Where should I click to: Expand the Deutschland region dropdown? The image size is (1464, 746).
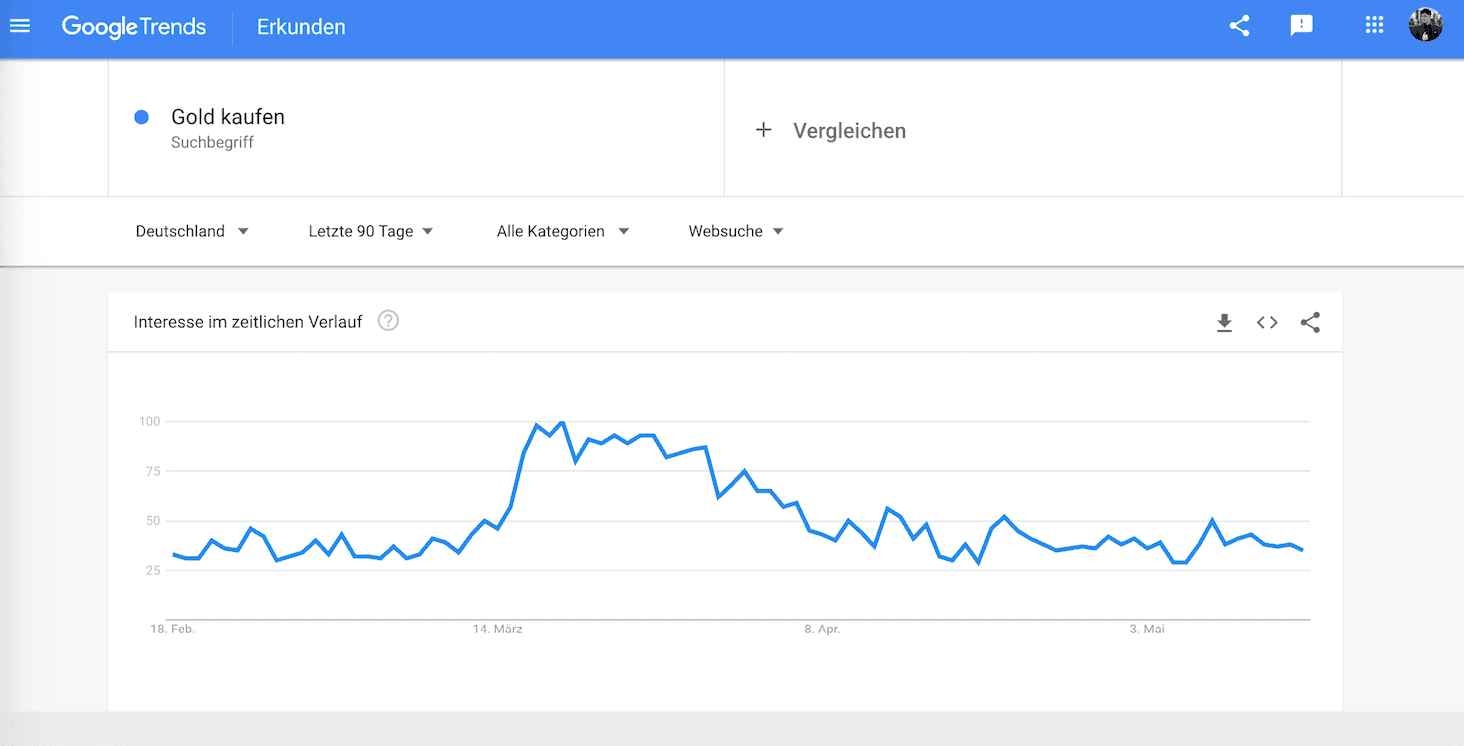(x=192, y=231)
